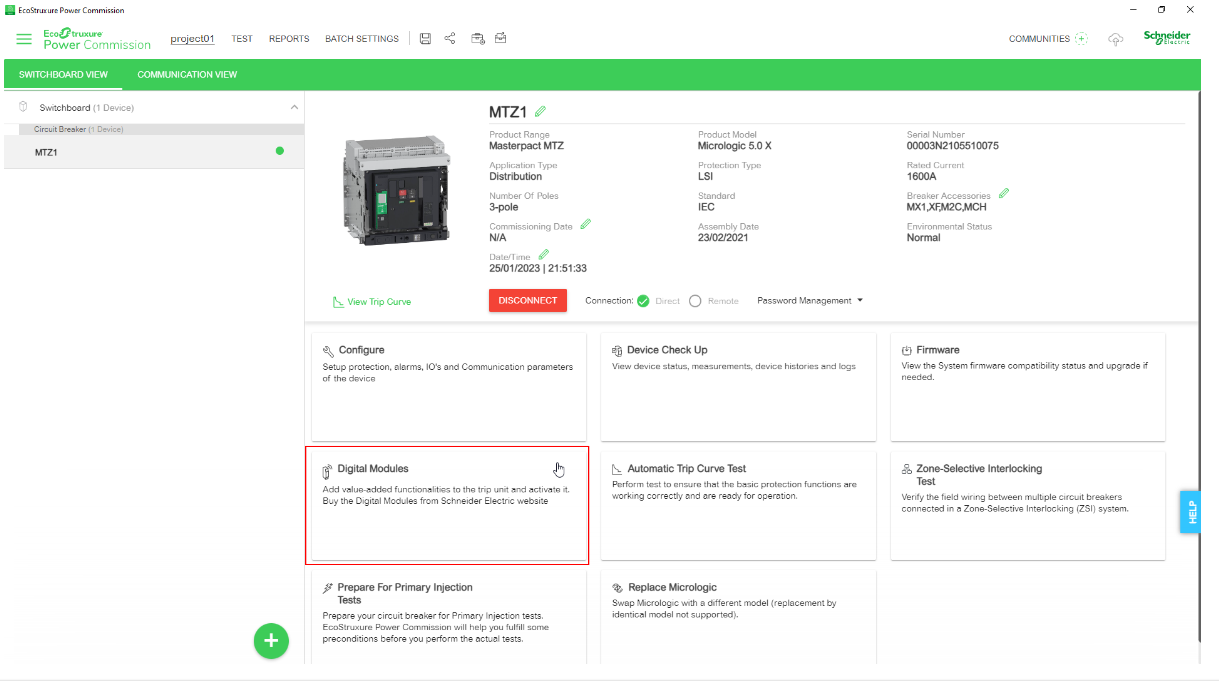This screenshot has width=1219, height=681.
Task: Select MTZ1 in the device tree
Action: tap(154, 152)
